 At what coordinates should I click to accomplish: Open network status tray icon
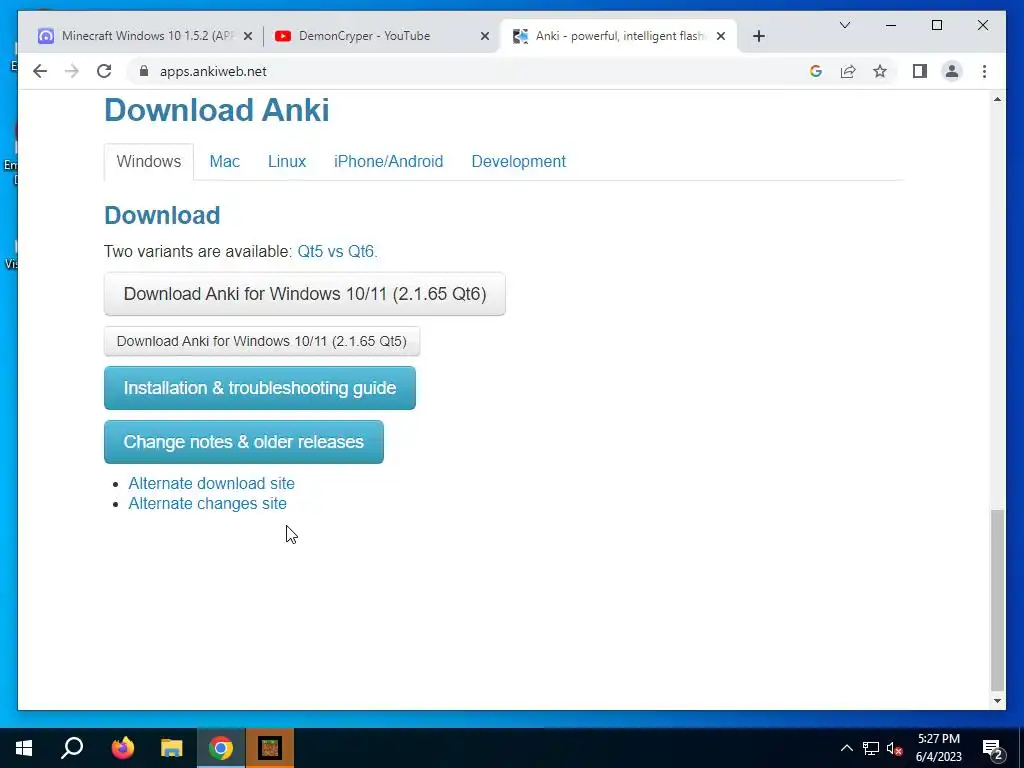871,748
